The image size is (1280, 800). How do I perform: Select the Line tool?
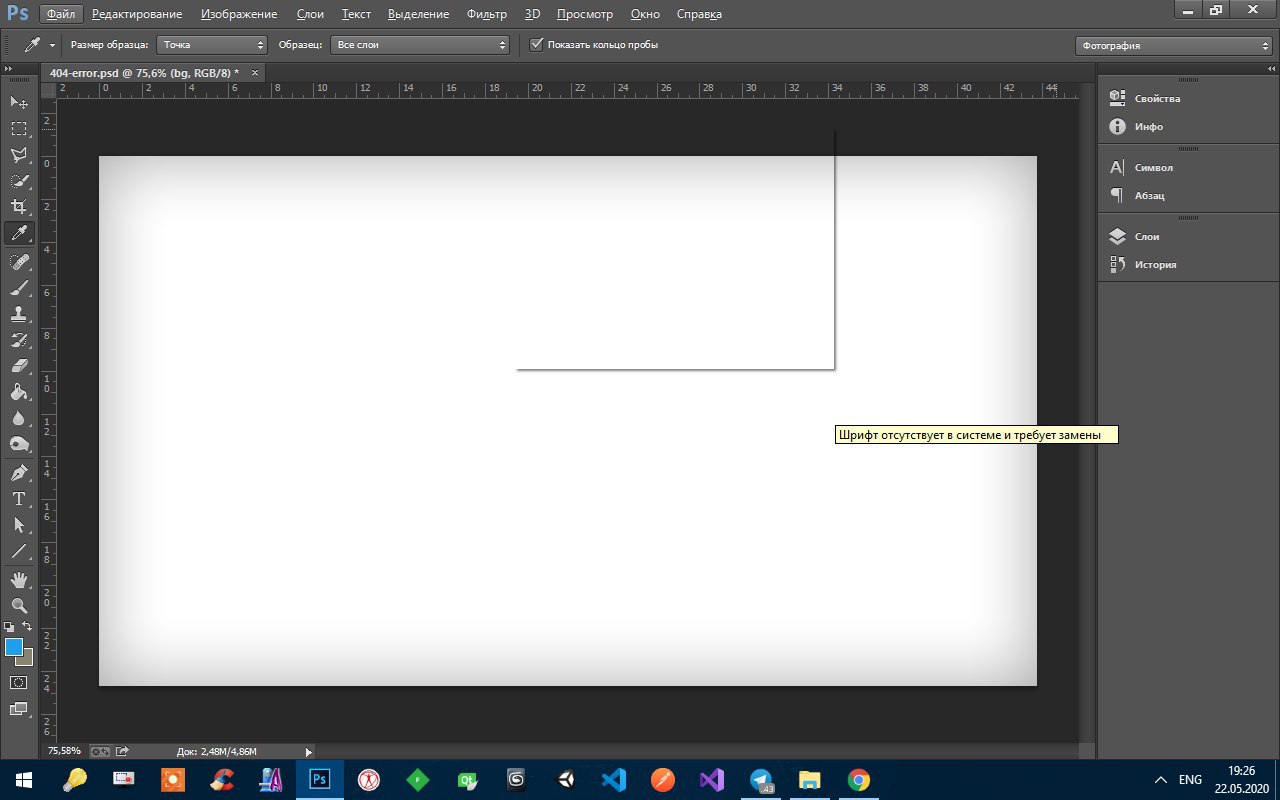coord(19,551)
